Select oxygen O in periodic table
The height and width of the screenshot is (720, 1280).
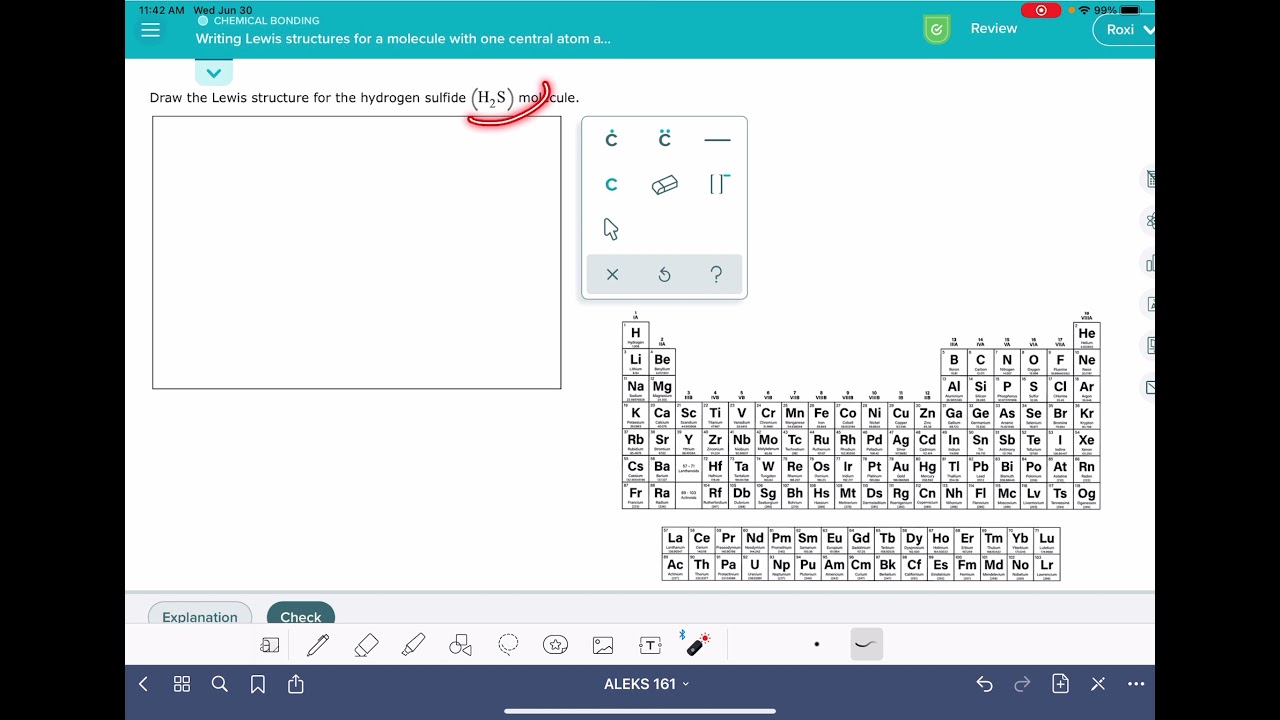coord(1034,361)
